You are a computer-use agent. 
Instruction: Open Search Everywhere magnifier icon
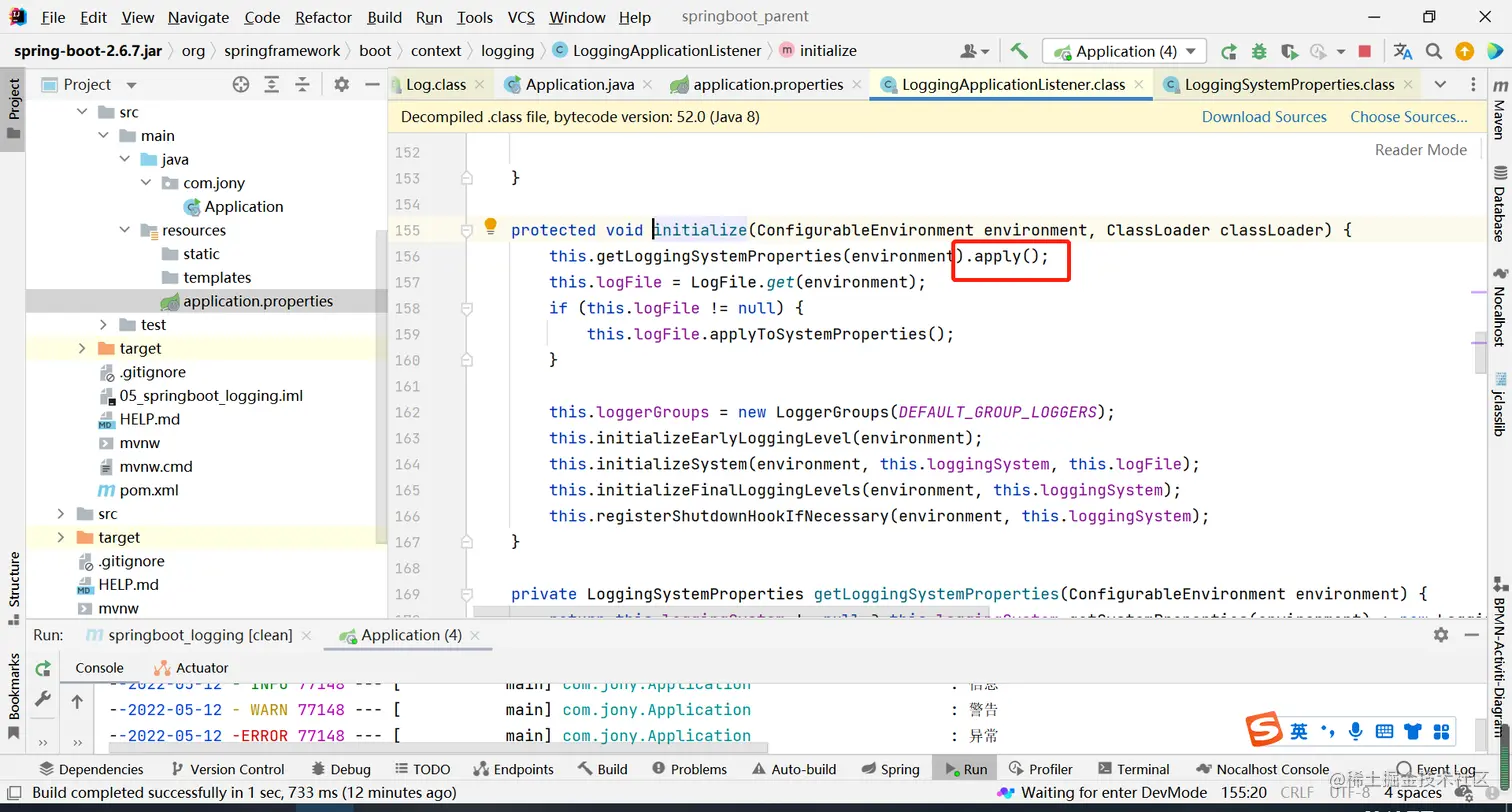1434,51
